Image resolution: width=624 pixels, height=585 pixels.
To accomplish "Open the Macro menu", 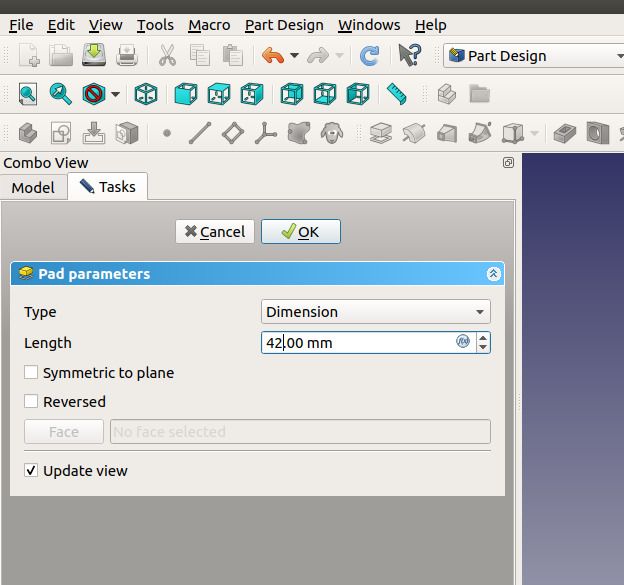I will coord(209,25).
